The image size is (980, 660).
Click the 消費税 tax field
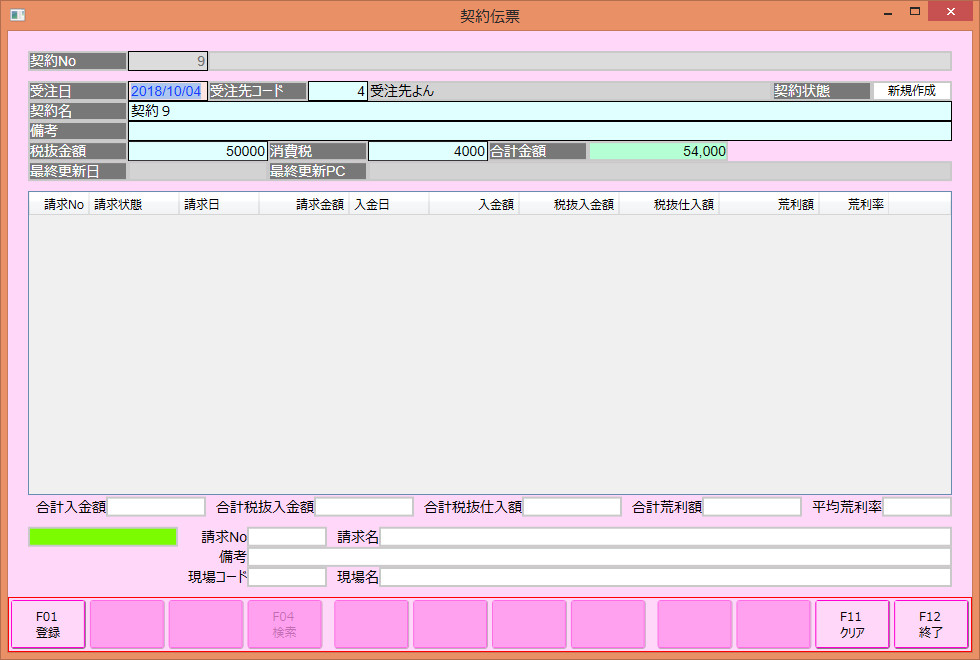click(x=427, y=151)
